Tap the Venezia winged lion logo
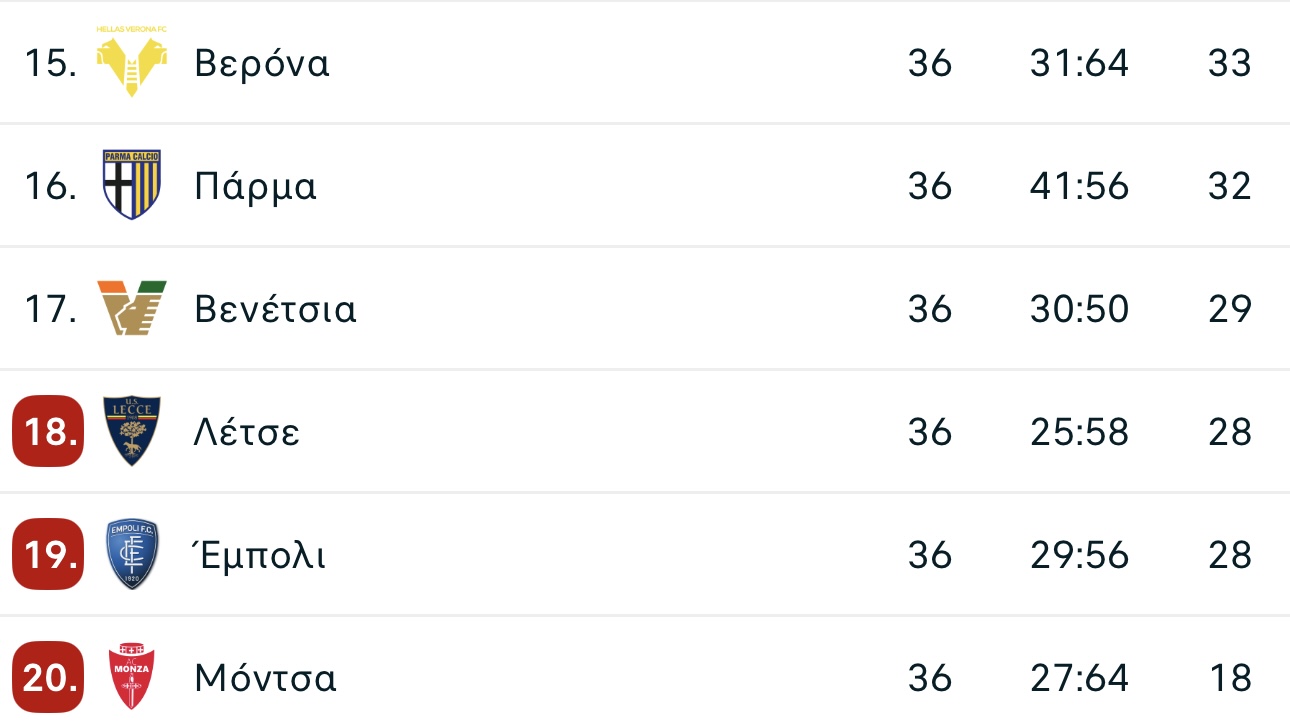This screenshot has height=722, width=1290. click(x=132, y=308)
